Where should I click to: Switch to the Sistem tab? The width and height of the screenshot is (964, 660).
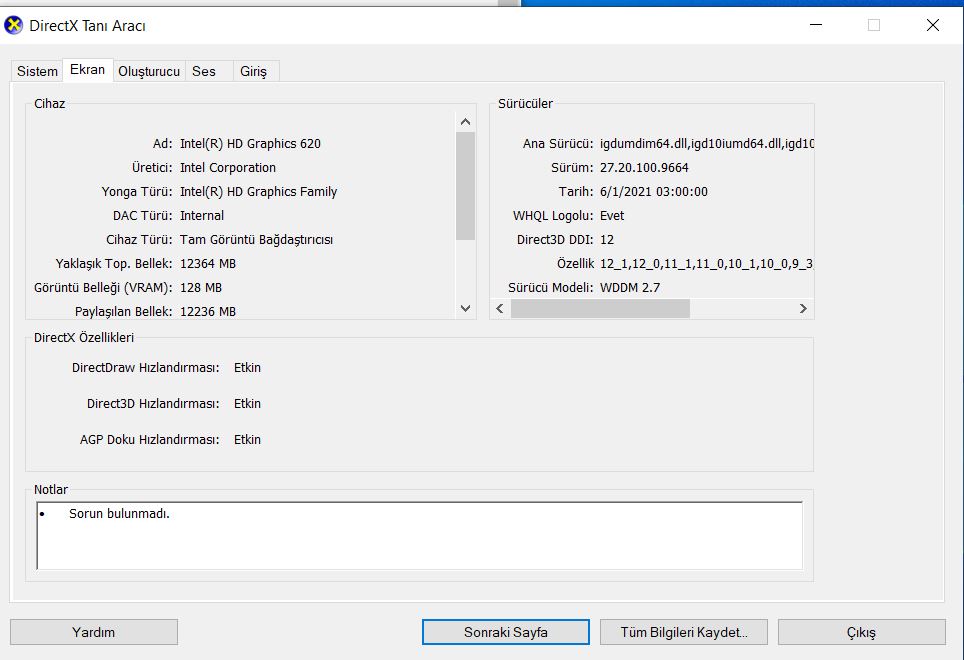pyautogui.click(x=38, y=71)
